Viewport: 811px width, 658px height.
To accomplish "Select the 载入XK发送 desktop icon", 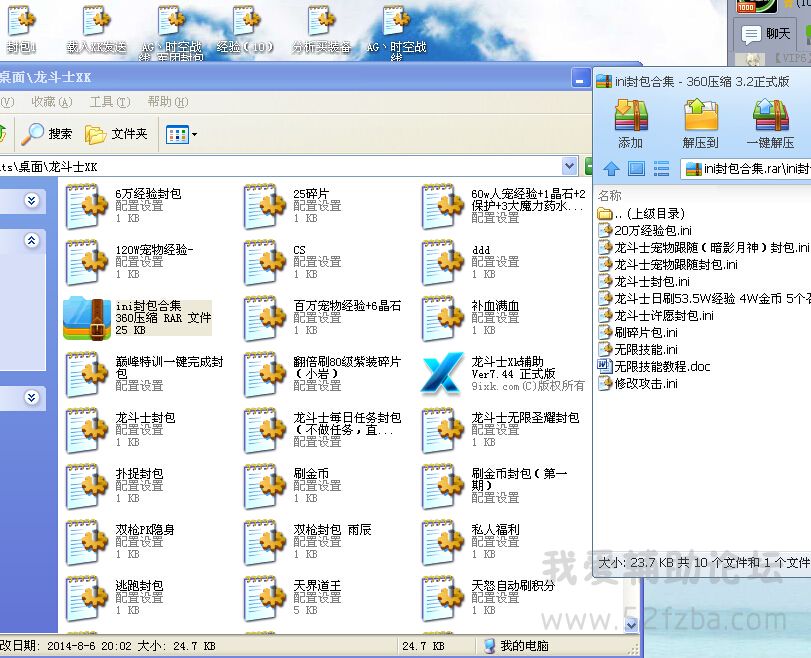I will pos(96,29).
